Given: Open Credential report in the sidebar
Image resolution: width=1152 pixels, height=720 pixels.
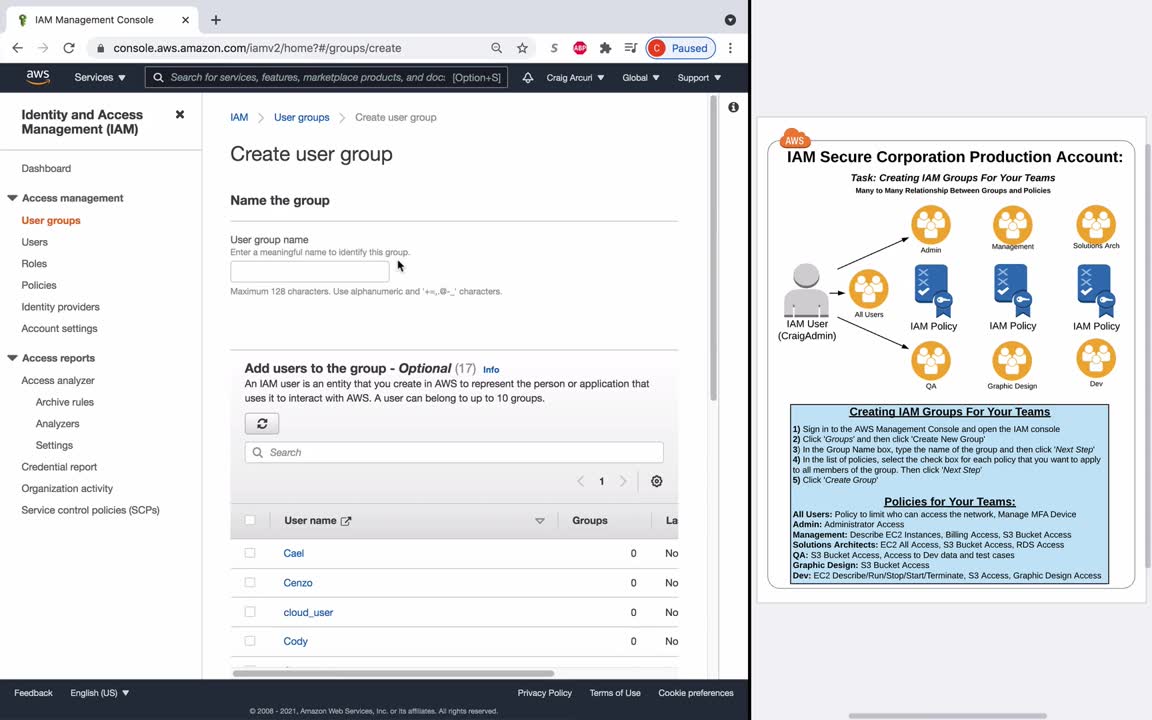Looking at the screenshot, I should (59, 467).
